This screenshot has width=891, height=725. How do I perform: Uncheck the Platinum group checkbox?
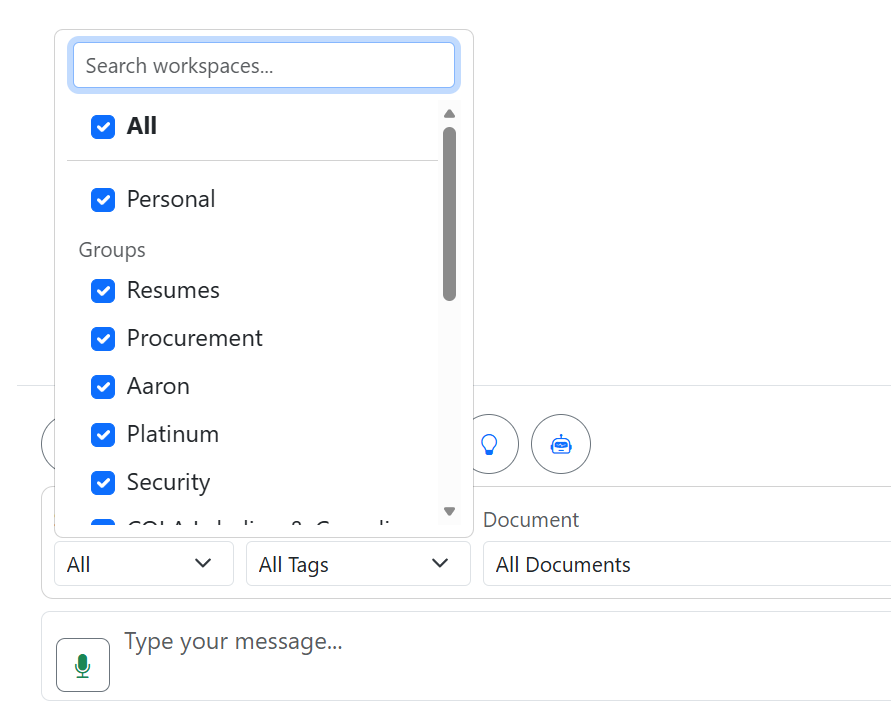[103, 435]
